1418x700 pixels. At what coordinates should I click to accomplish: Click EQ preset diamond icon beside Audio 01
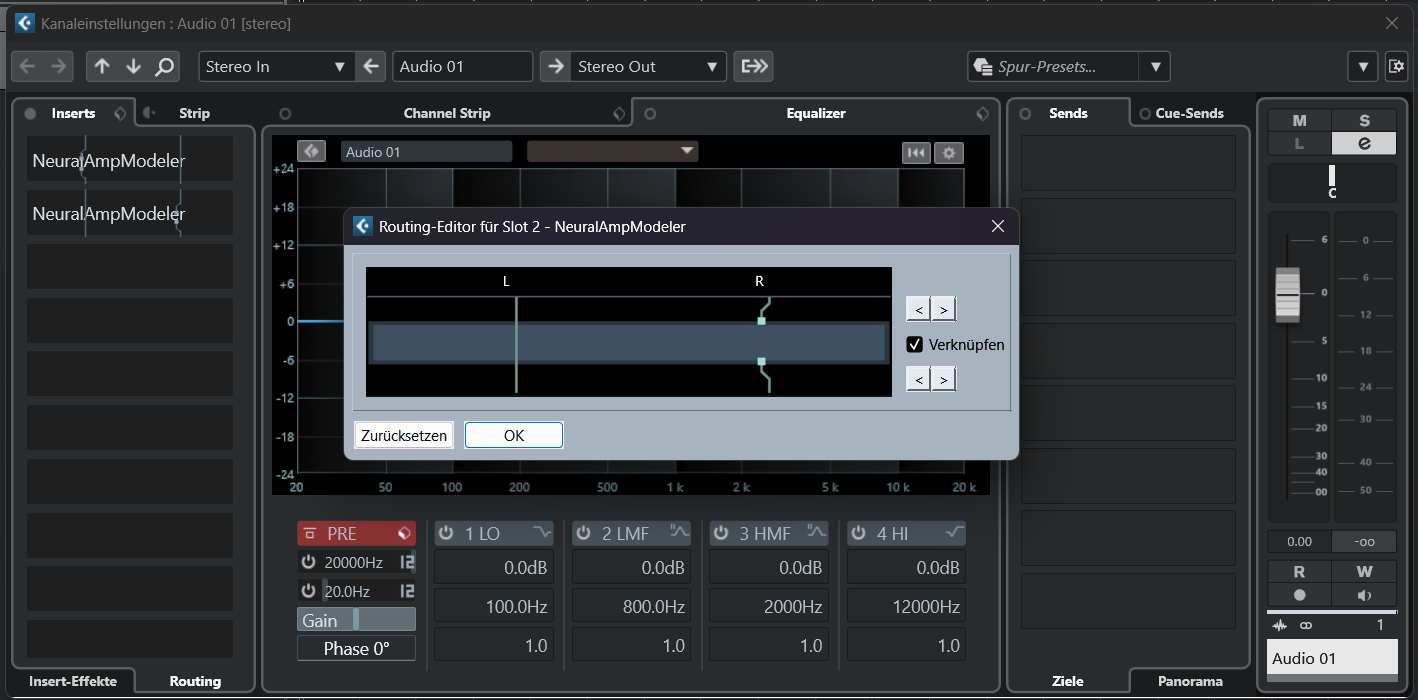coord(311,151)
